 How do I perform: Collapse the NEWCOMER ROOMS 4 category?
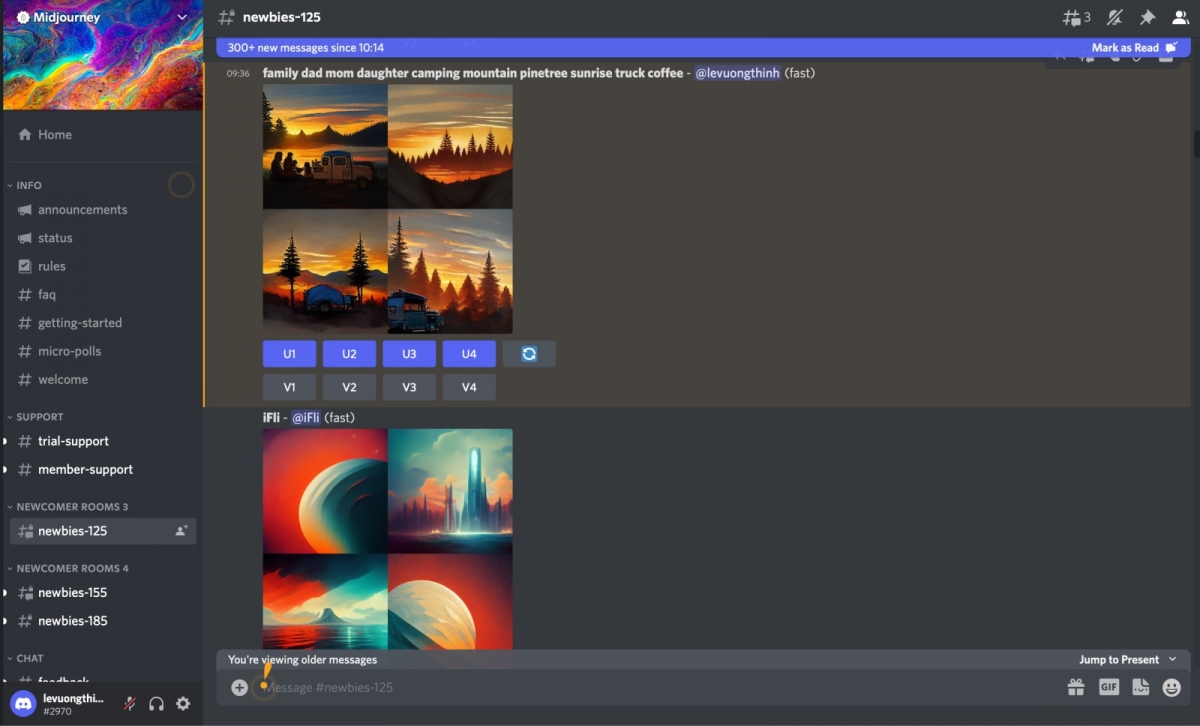pyautogui.click(x=68, y=569)
